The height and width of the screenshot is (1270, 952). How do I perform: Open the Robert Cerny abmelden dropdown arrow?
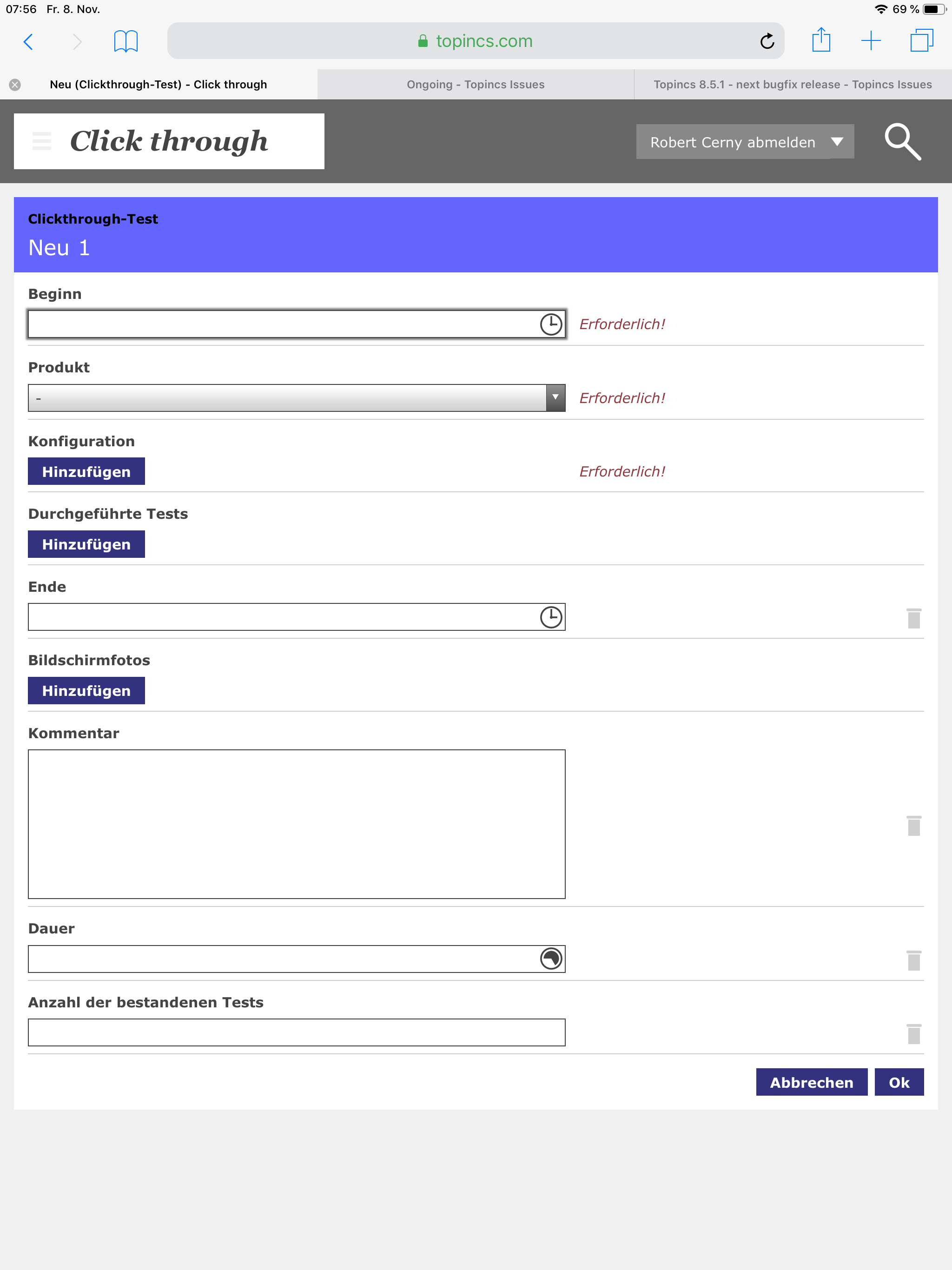(x=837, y=142)
